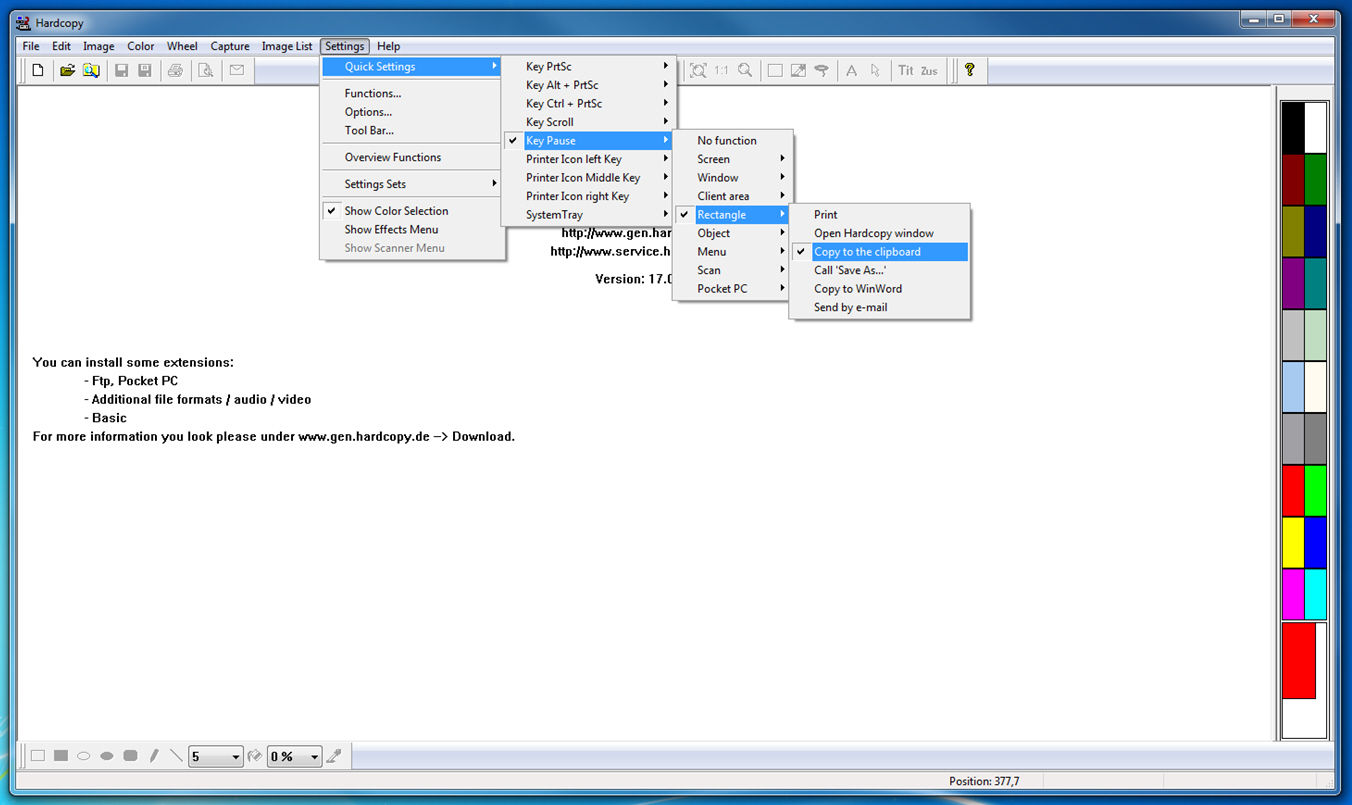
Task: Expand the Key Ctrl + PrtSc submenu
Action: (x=588, y=103)
